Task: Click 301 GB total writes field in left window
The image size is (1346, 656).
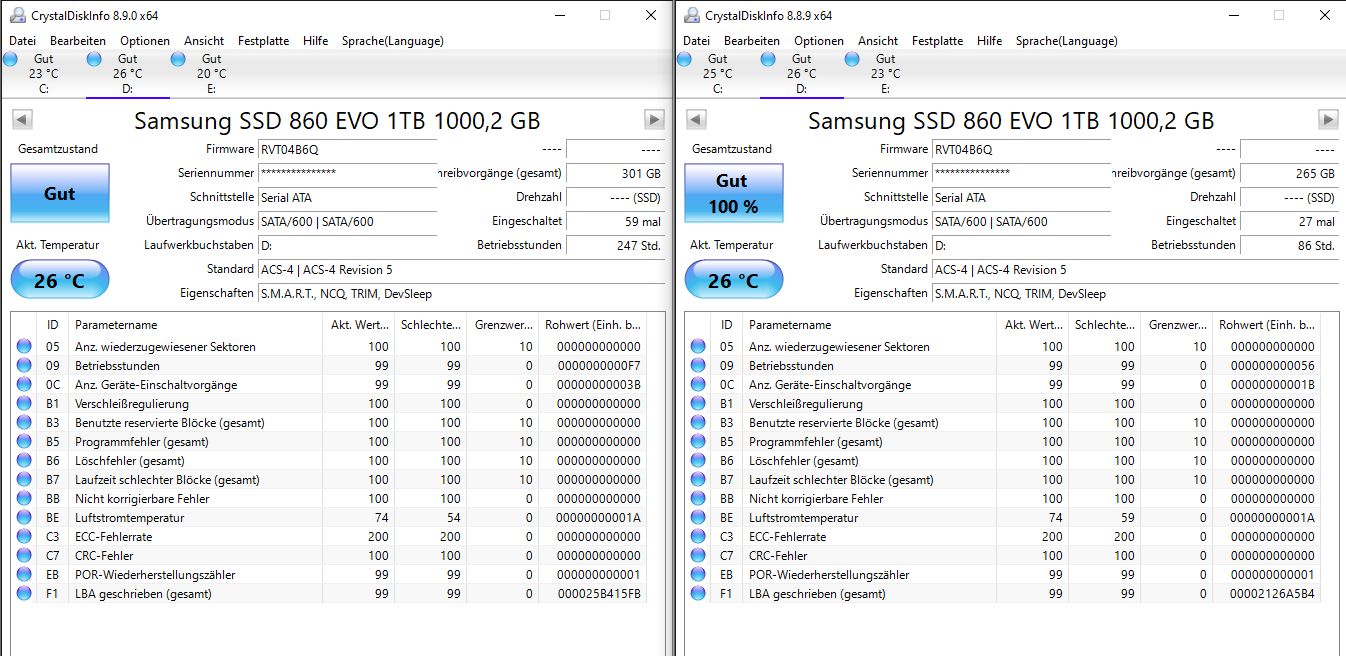Action: (615, 173)
